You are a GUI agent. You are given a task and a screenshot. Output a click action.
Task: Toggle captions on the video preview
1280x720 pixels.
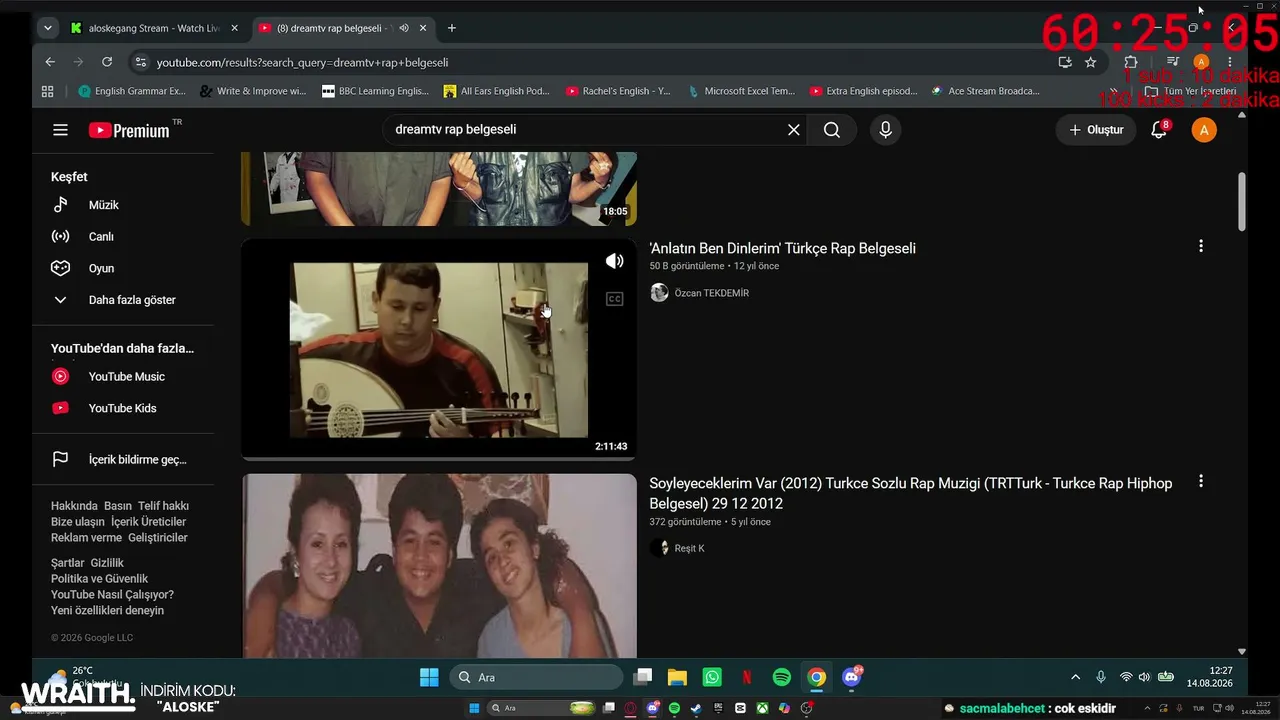tap(614, 299)
